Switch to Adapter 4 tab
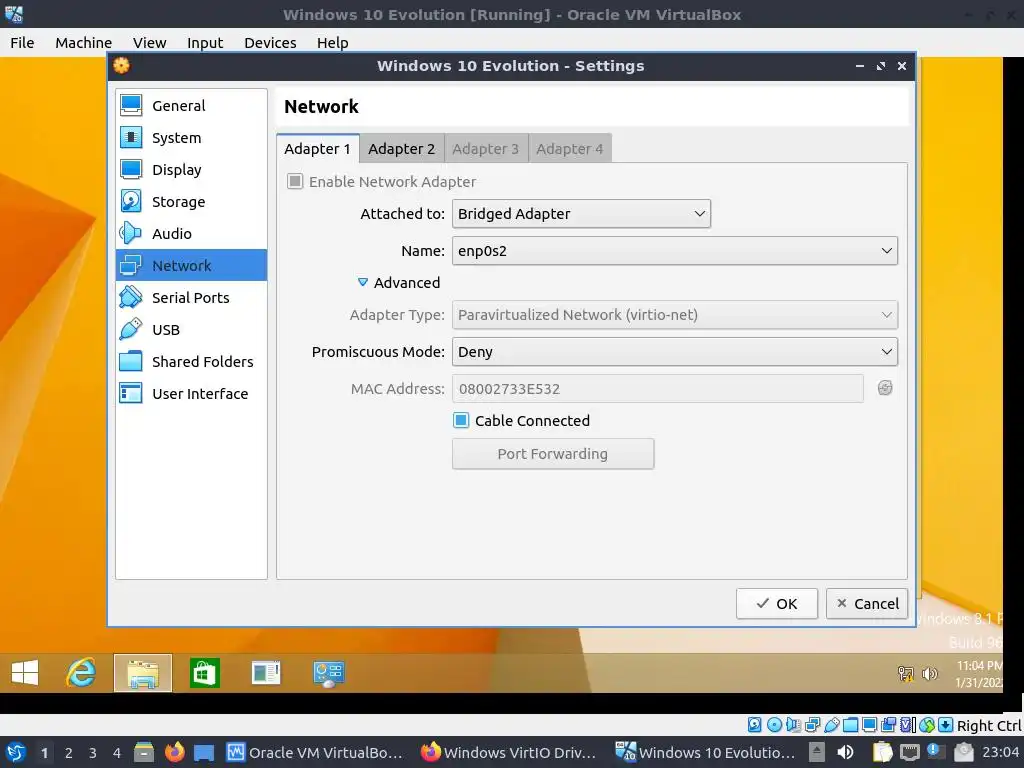This screenshot has width=1024, height=768. (569, 149)
